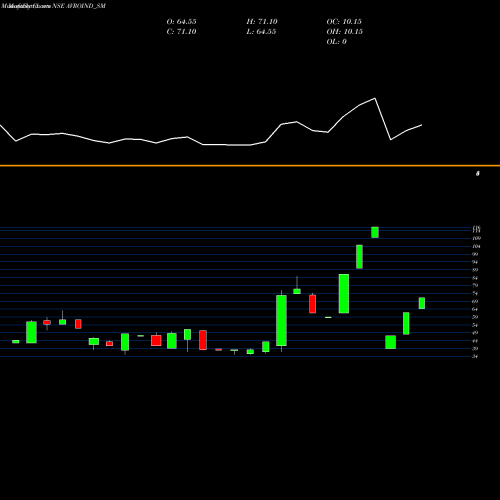Image resolution: width=500 pixels, height=500 pixels.
Task: Select the high value H: 71.10
Action: (262, 22)
